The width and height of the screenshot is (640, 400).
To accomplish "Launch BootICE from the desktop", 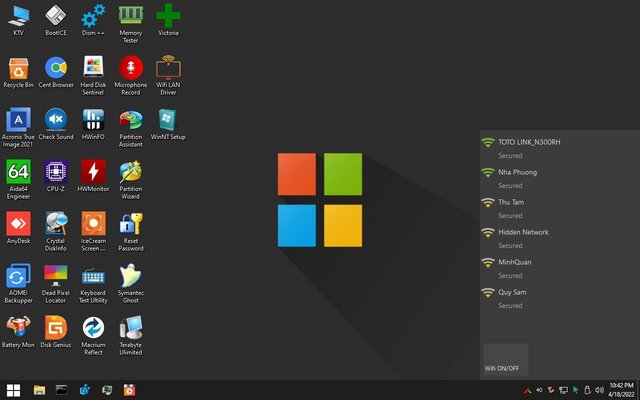I will pyautogui.click(x=56, y=20).
